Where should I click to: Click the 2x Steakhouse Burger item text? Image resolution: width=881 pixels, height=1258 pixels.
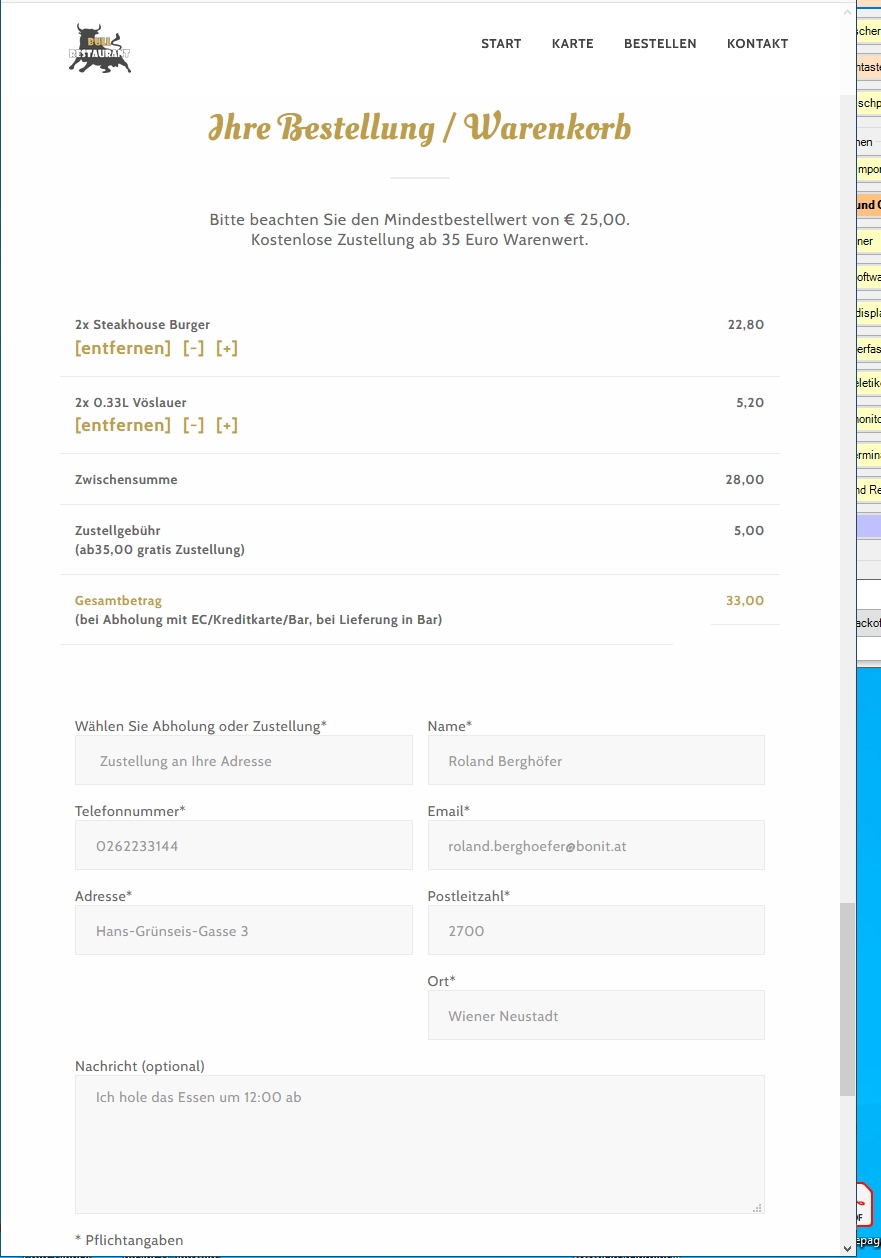pyautogui.click(x=142, y=325)
